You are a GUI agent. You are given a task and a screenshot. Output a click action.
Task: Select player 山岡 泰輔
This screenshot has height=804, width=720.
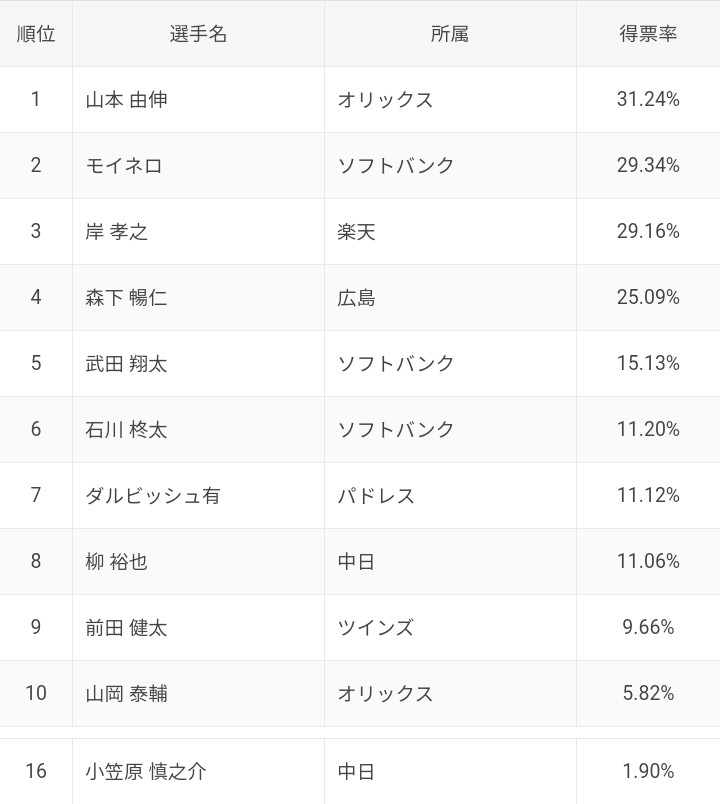click(127, 694)
